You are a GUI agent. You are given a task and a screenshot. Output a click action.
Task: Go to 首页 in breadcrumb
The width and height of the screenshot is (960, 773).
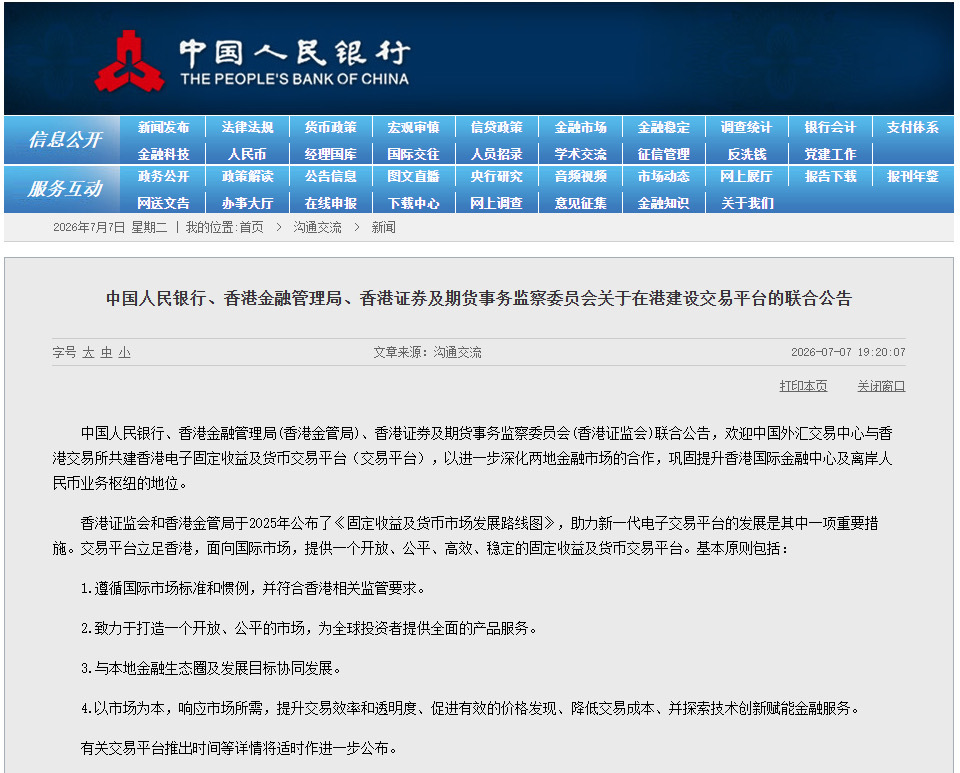pos(252,227)
